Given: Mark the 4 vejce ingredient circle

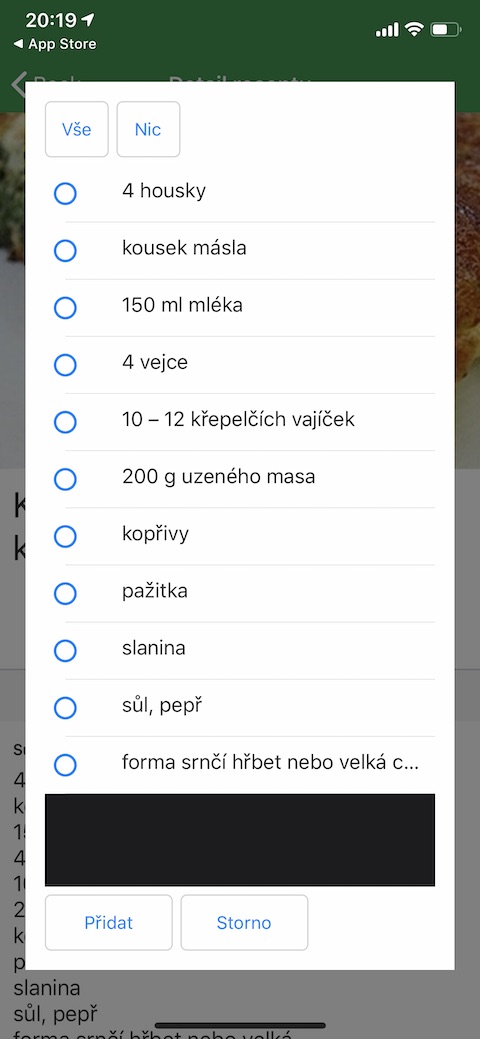Looking at the screenshot, I should point(65,365).
